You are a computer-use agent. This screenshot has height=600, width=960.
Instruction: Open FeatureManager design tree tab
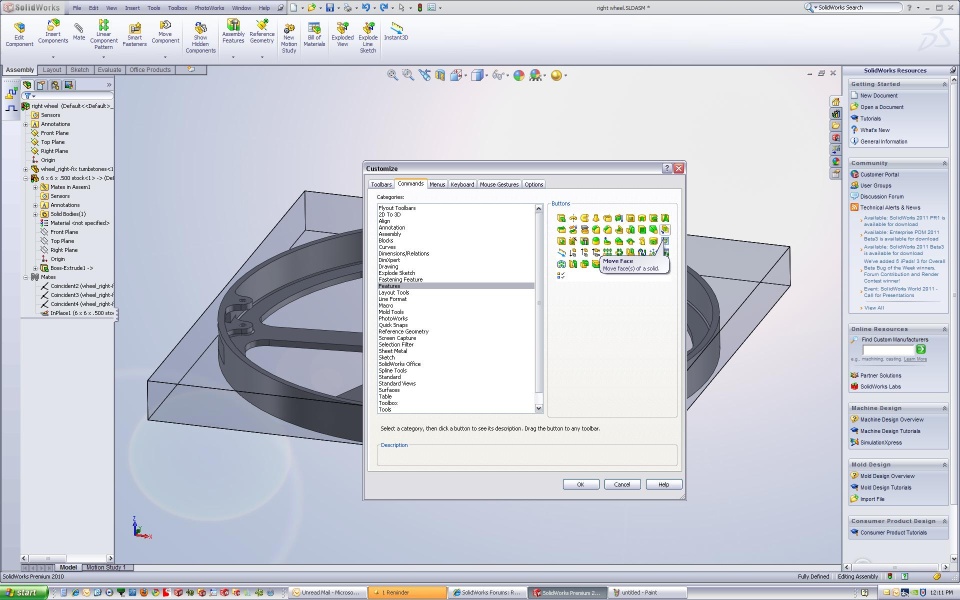click(27, 85)
